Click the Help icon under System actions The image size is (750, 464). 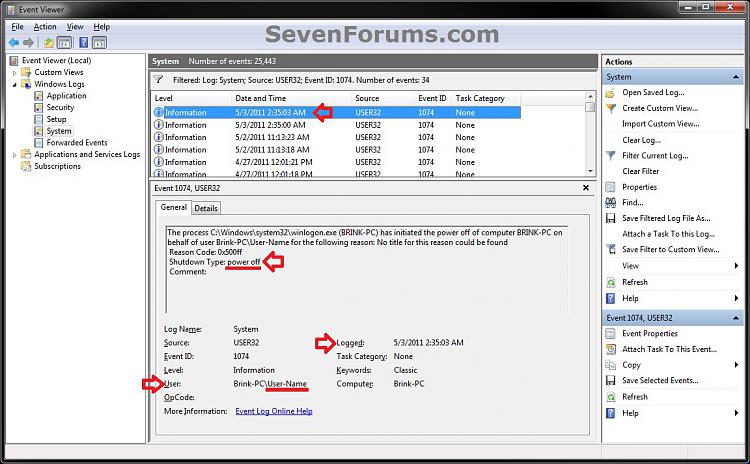click(610, 298)
